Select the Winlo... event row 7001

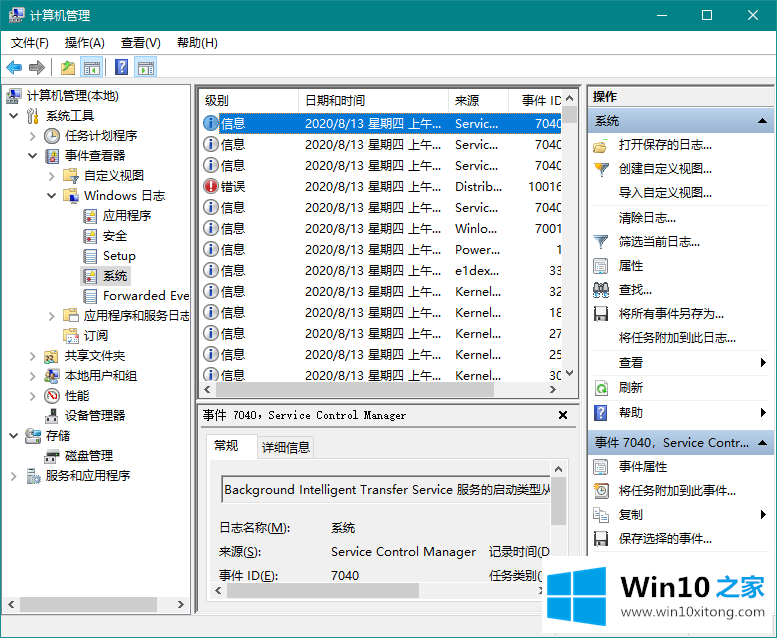[381, 229]
